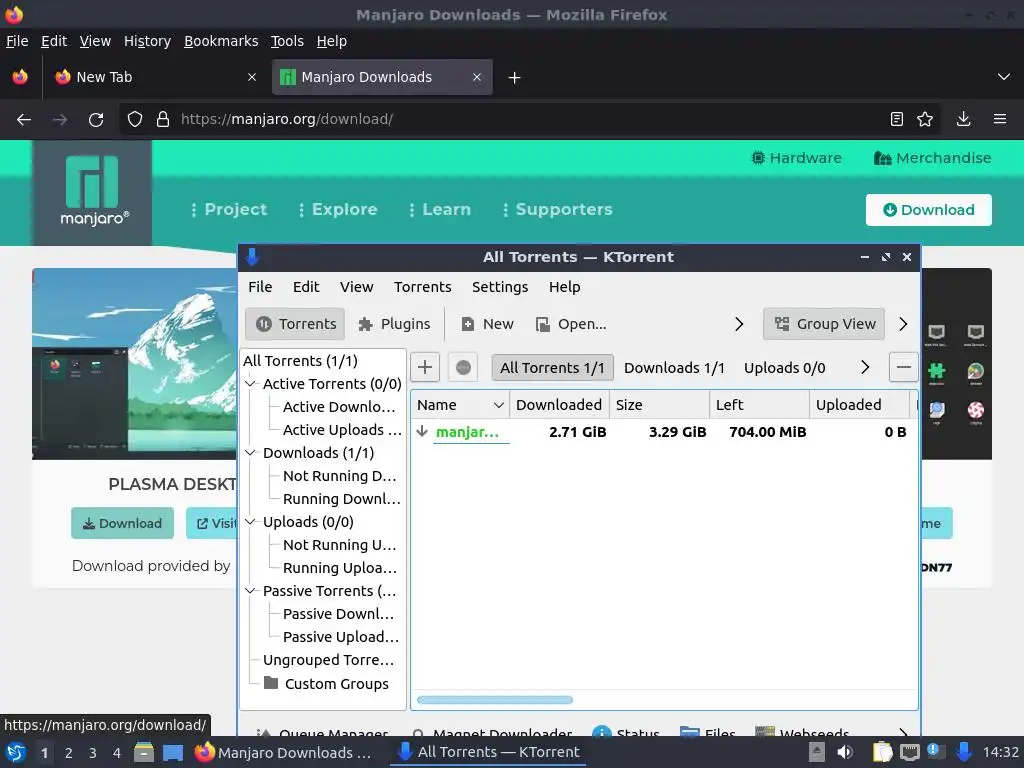1024x768 pixels.
Task: Click the Open… toolbar button in KTorrent
Action: click(571, 324)
